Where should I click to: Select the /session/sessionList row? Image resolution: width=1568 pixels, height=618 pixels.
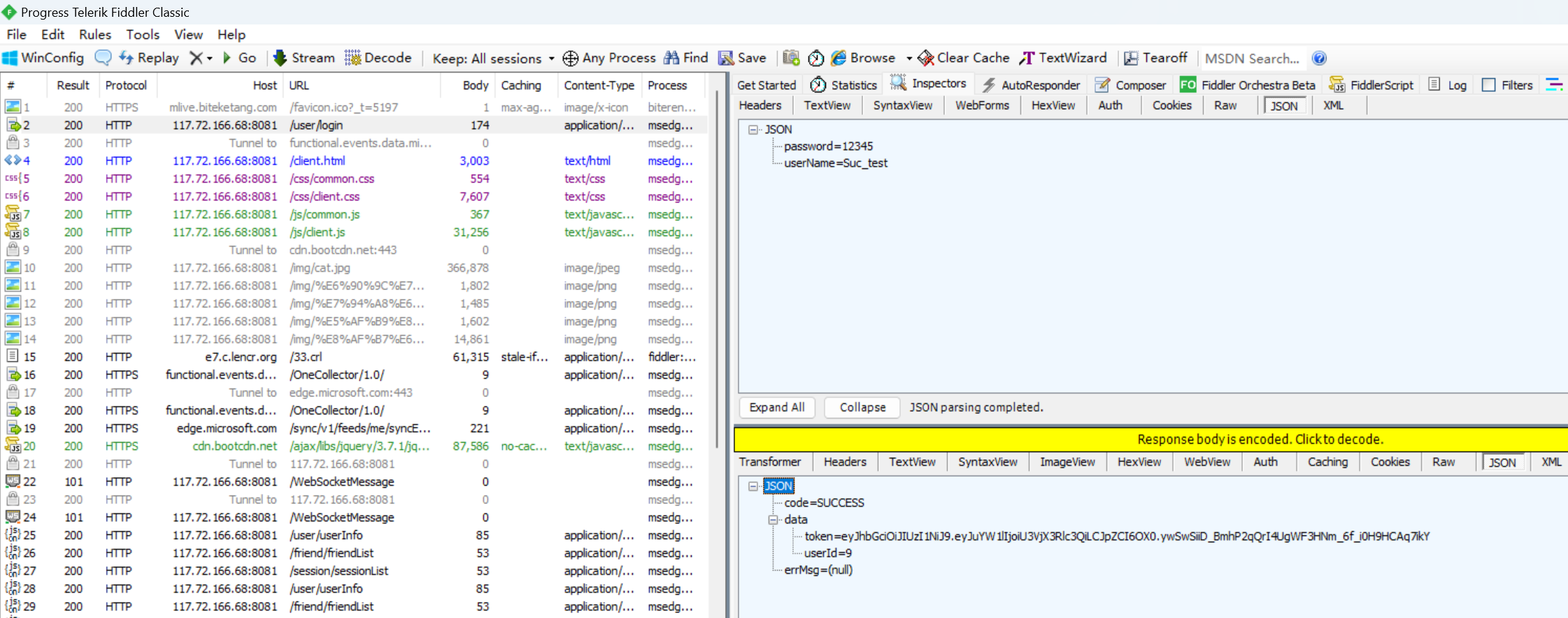(x=354, y=571)
